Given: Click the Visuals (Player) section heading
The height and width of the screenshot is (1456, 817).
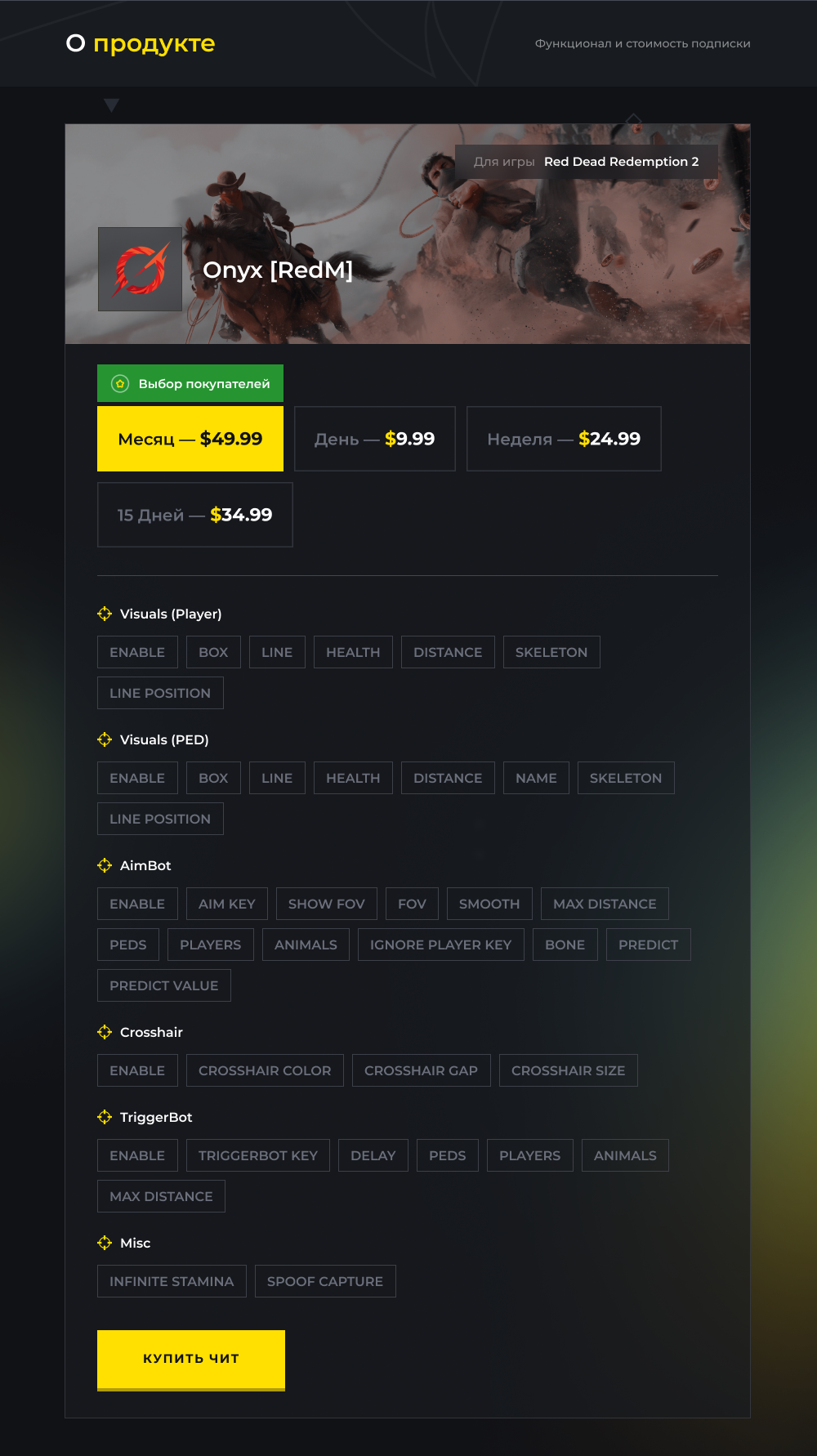Looking at the screenshot, I should click(171, 614).
